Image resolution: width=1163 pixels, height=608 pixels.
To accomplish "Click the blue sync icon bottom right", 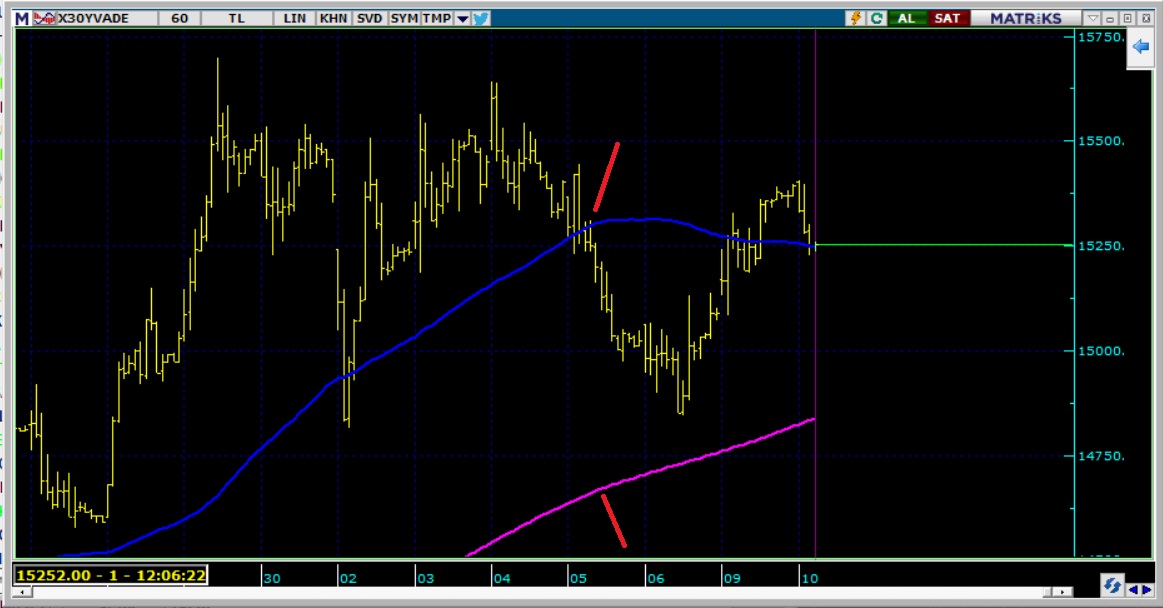I will [x=1111, y=585].
